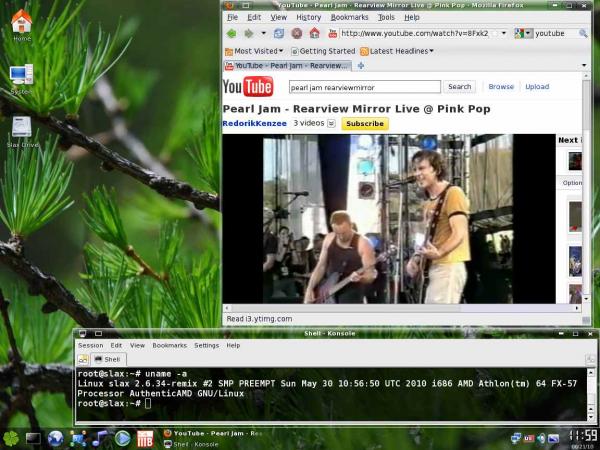Open the back/forward history dropdown arrow
The height and width of the screenshot is (450, 600).
[x=264, y=33]
